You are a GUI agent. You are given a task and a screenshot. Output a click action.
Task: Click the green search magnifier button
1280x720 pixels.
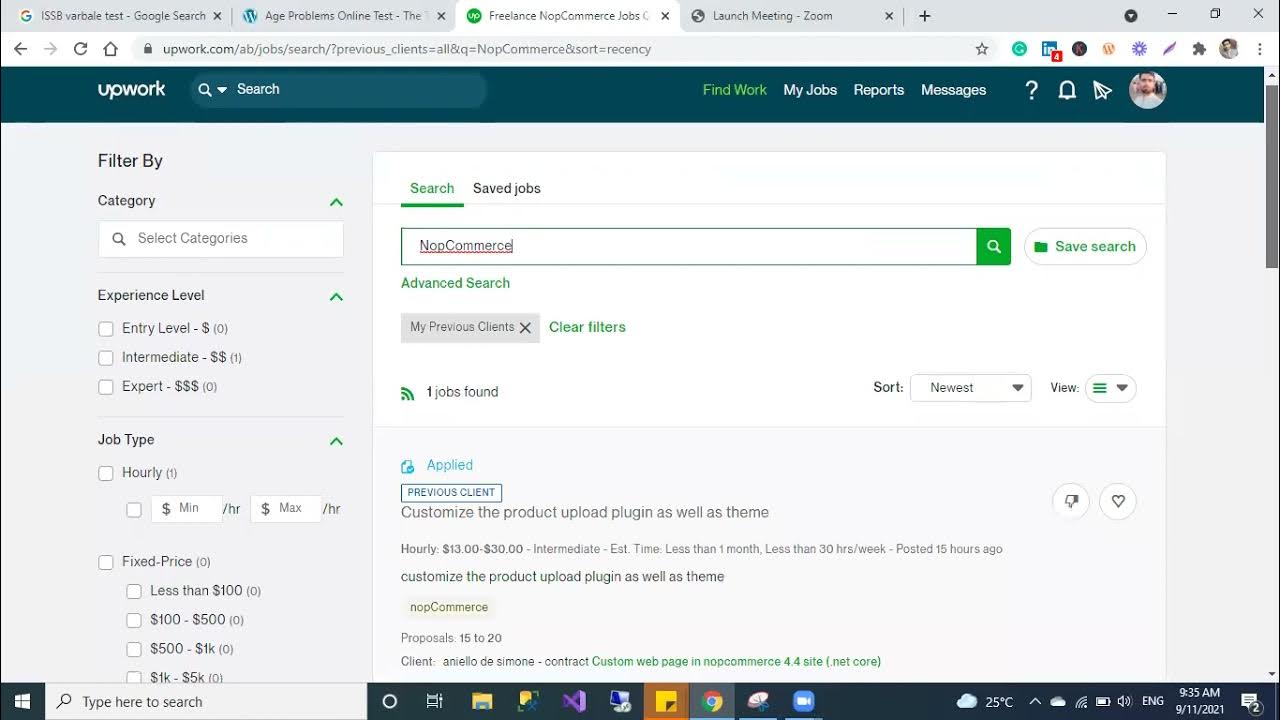click(993, 246)
